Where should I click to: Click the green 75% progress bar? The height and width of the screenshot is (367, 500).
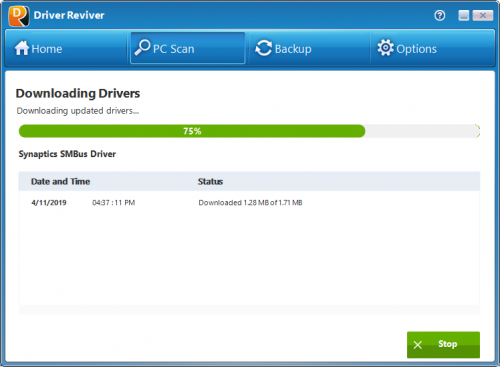[192, 131]
